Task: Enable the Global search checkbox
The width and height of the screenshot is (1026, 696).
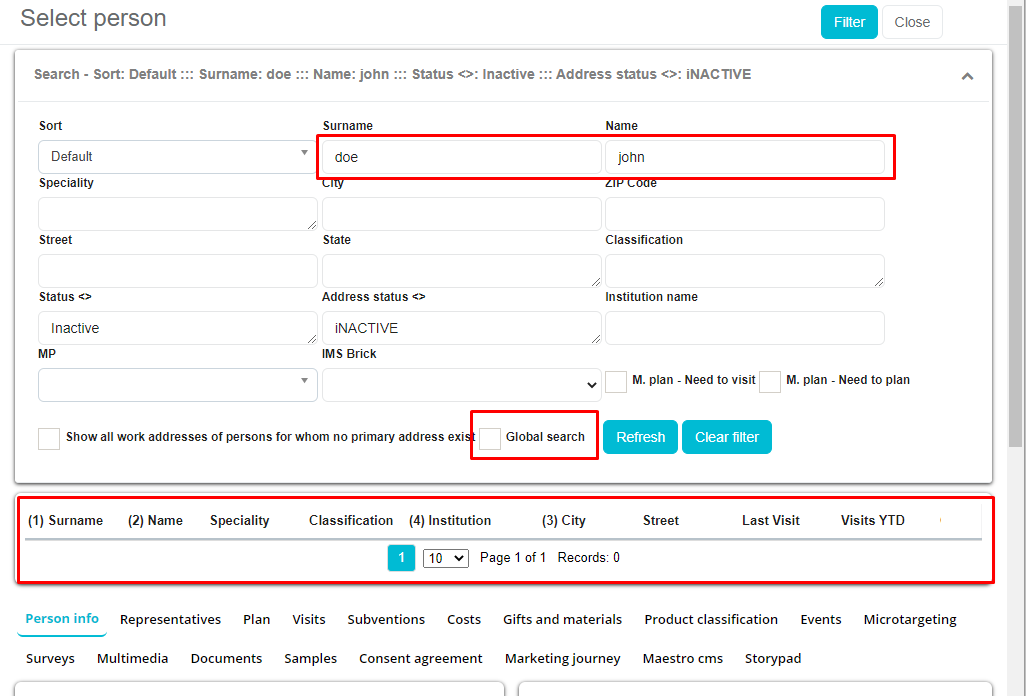Action: coord(490,438)
